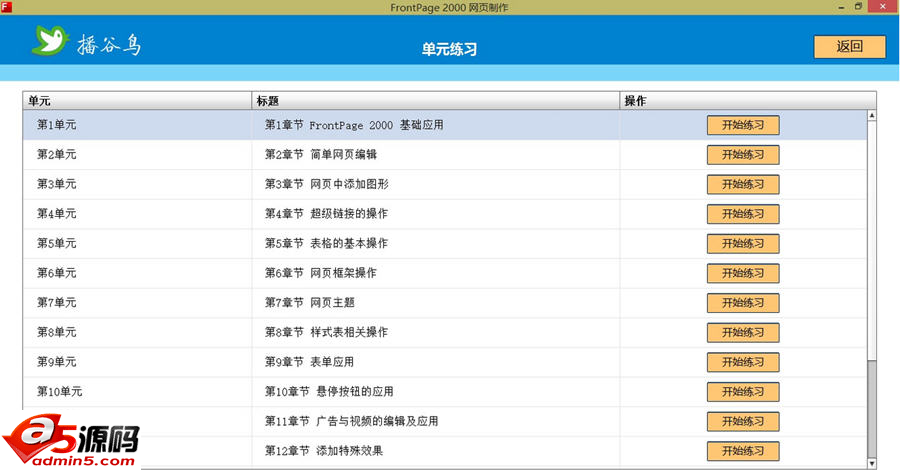Viewport: 900px width, 470px height.
Task: Click the FrontPage app icon in title bar
Action: tap(6, 7)
